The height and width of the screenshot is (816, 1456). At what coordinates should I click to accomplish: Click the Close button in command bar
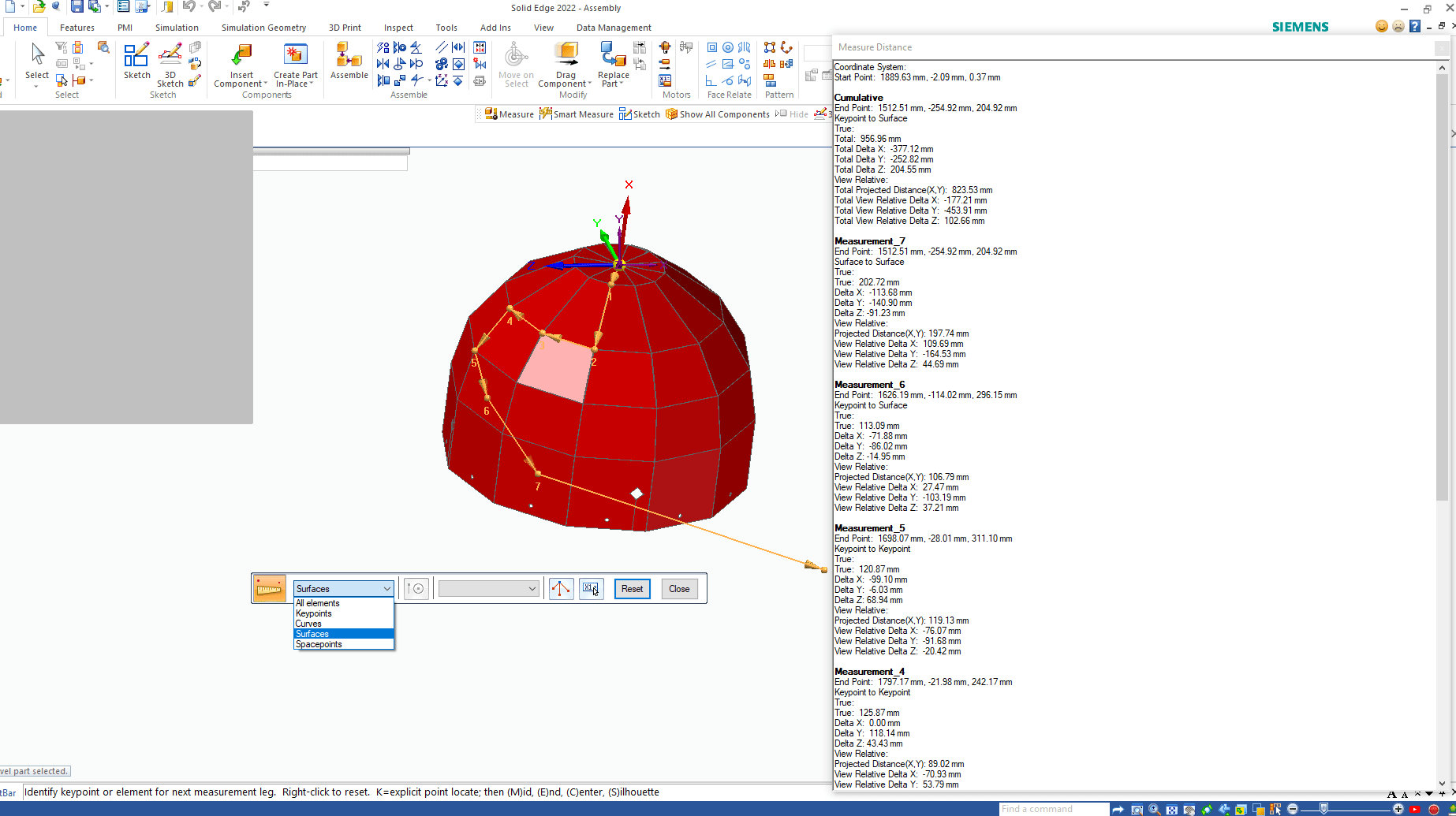(679, 589)
